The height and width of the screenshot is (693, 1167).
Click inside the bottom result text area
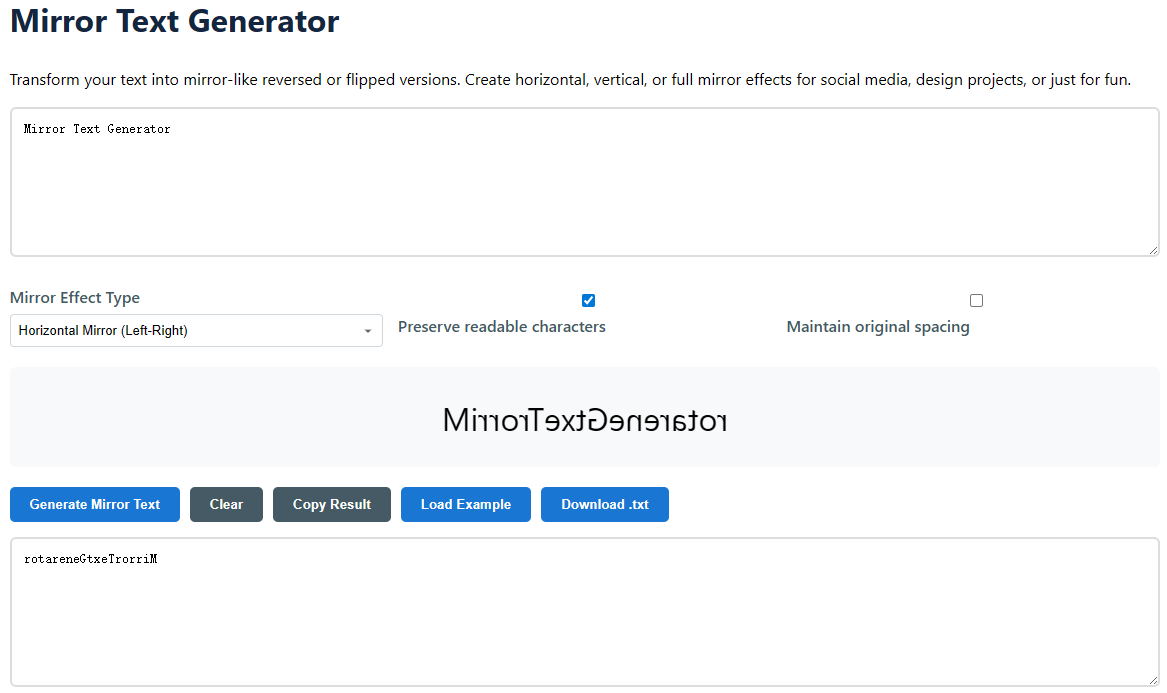click(584, 620)
